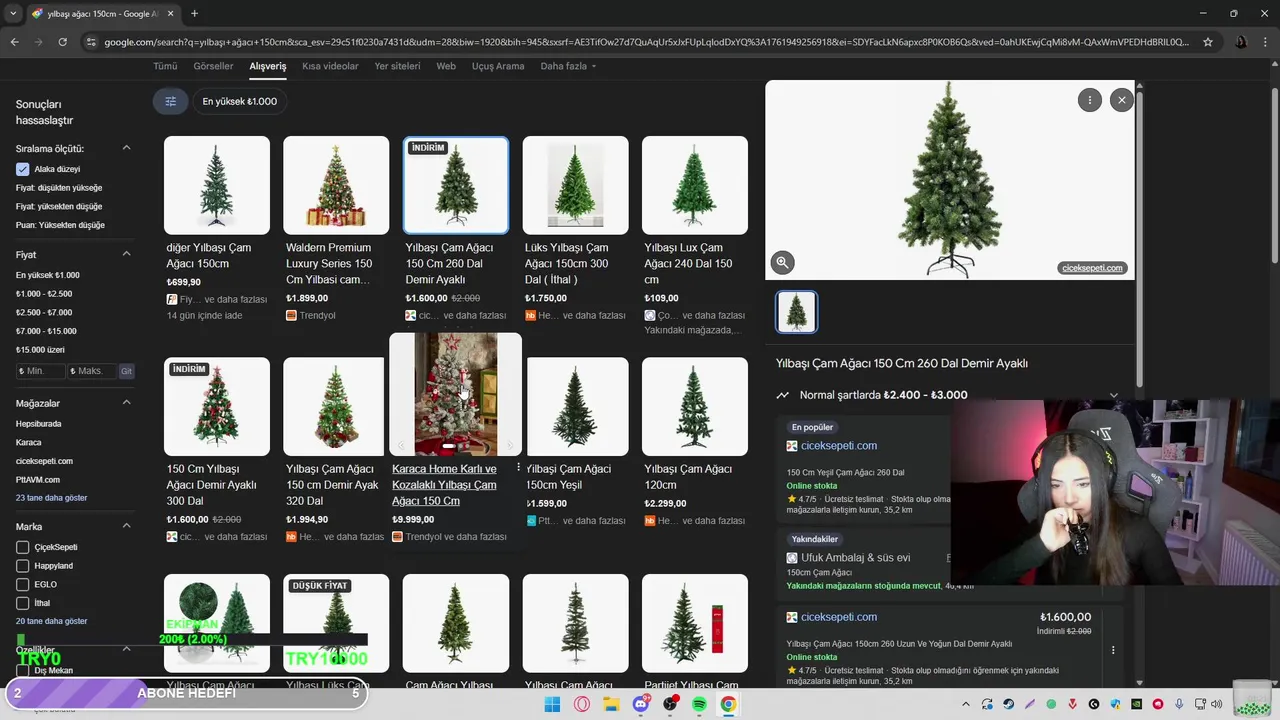Image resolution: width=1280 pixels, height=720 pixels.
Task: Click the price trend icon beside Normal şartlarda
Action: pyautogui.click(x=783, y=395)
